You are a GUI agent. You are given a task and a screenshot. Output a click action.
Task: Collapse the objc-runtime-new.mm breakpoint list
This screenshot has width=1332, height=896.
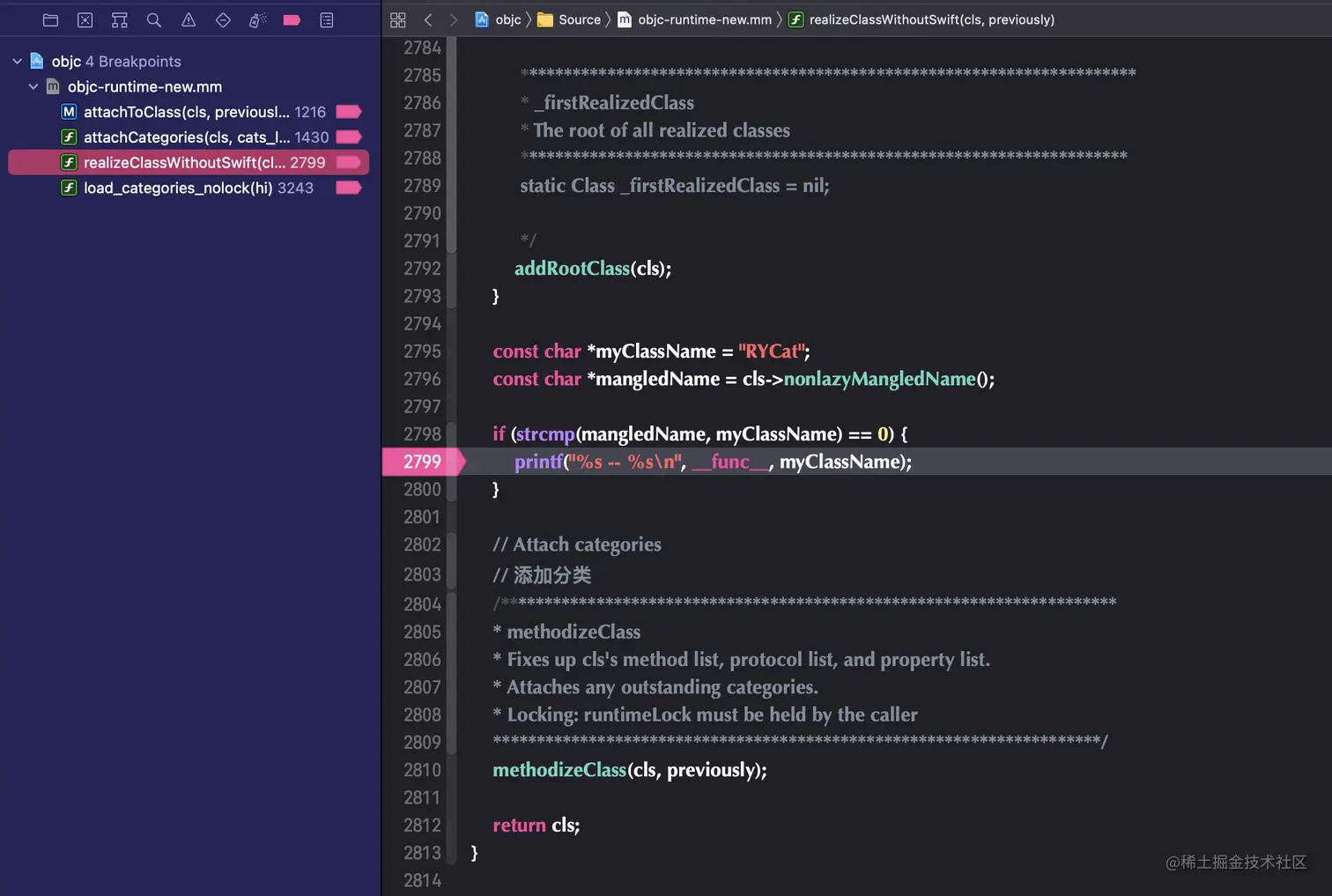[33, 86]
